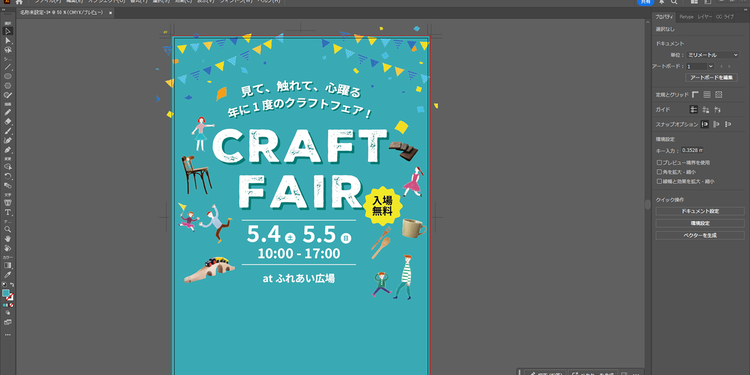750x375 pixels.
Task: Select the Eyedropper tool
Action: tap(8, 275)
